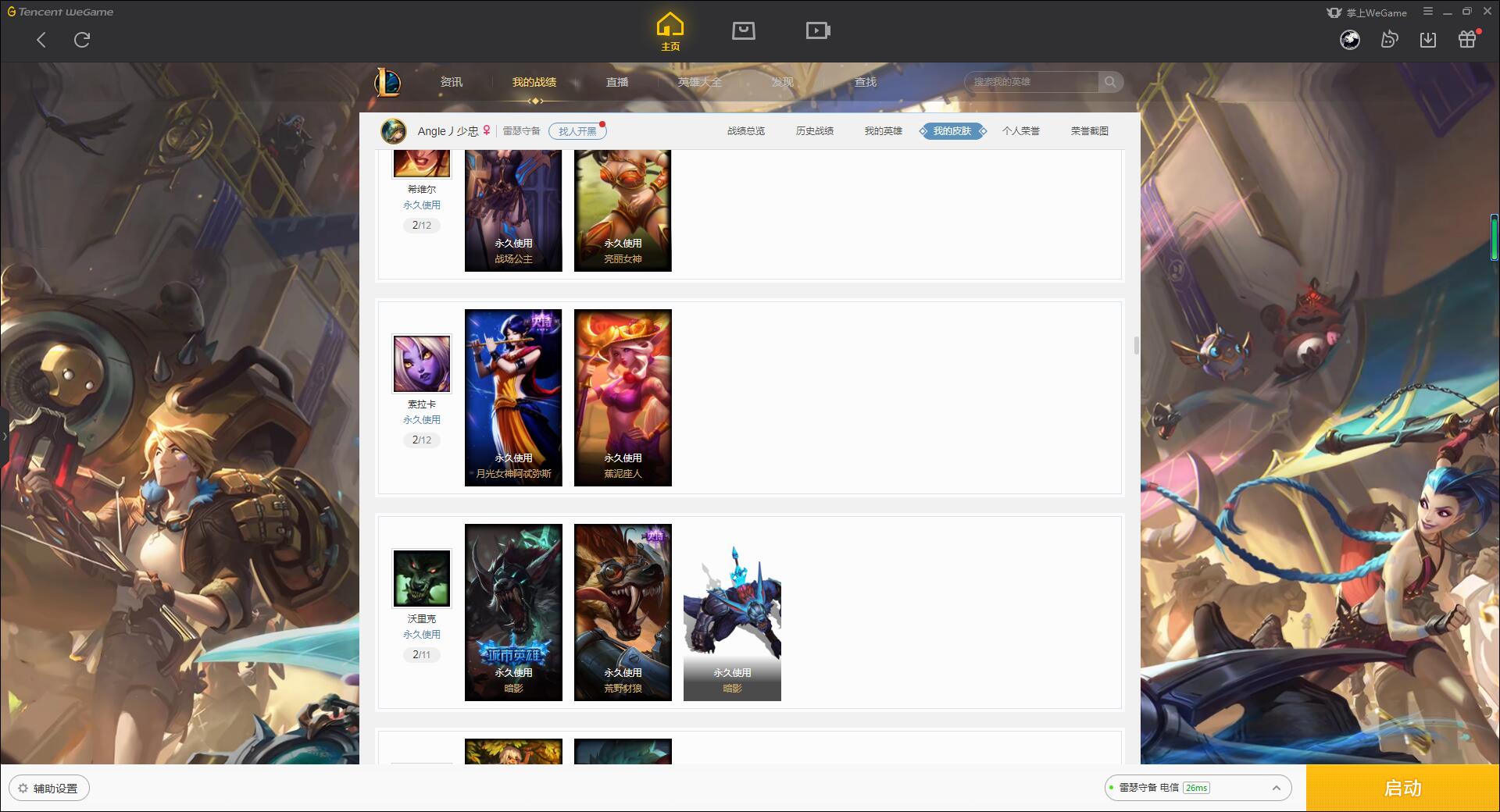Switch to the 直播 tab
Viewport: 1500px width, 812px height.
(x=617, y=82)
